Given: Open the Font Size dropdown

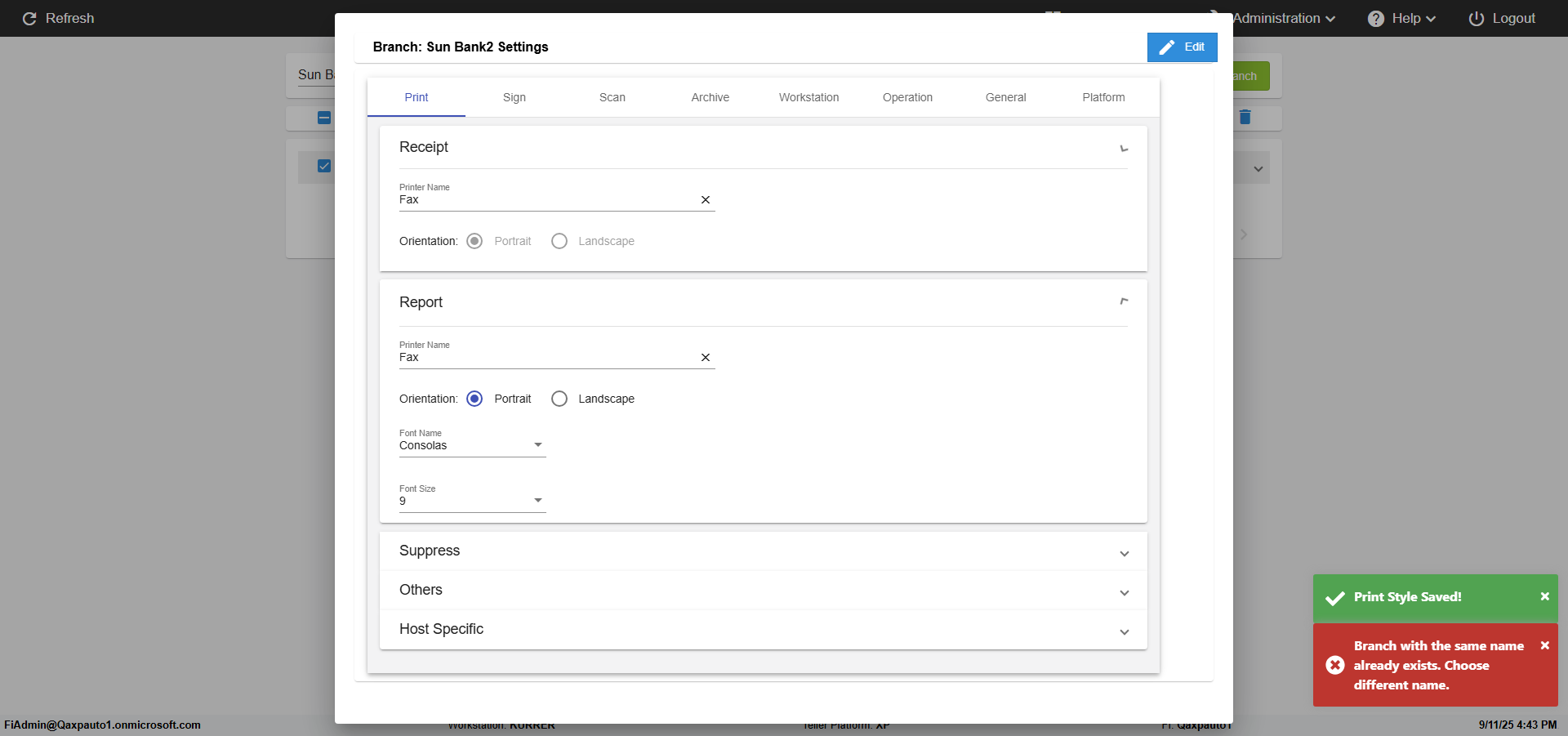Looking at the screenshot, I should pyautogui.click(x=472, y=502).
